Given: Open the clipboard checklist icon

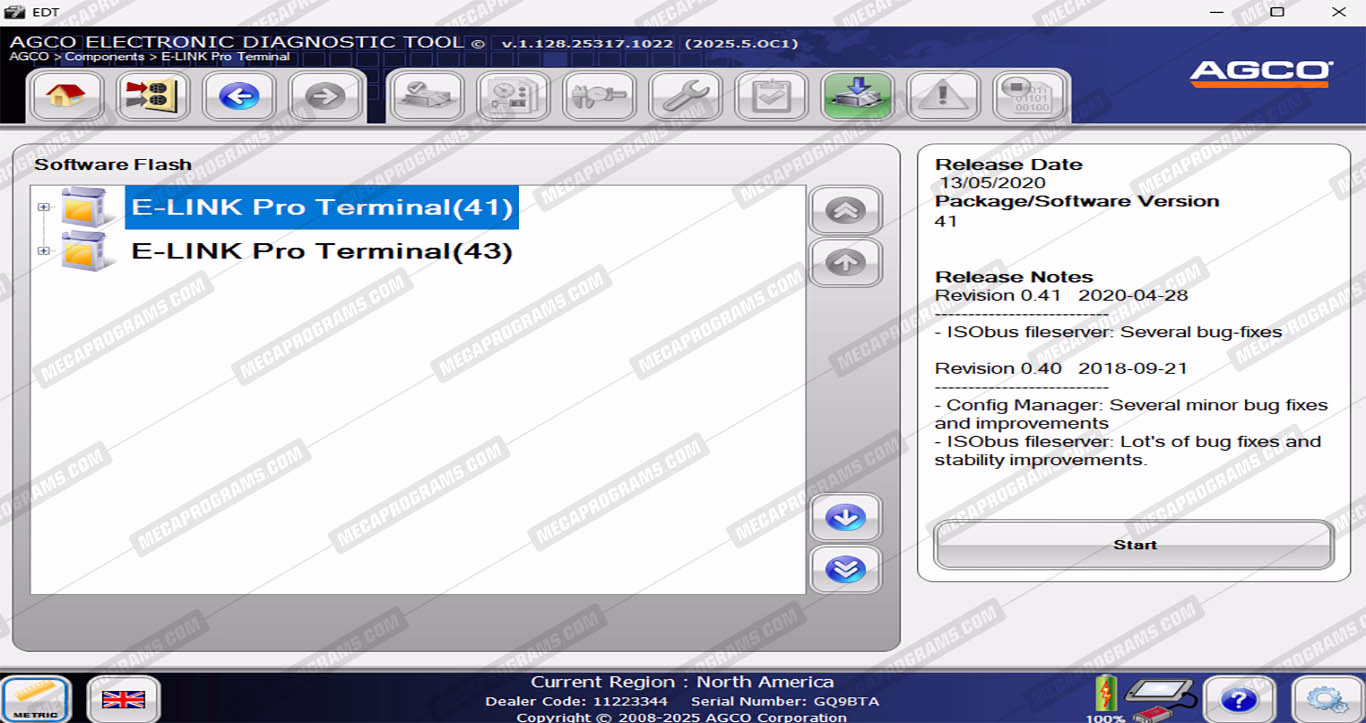Looking at the screenshot, I should pyautogui.click(x=771, y=97).
